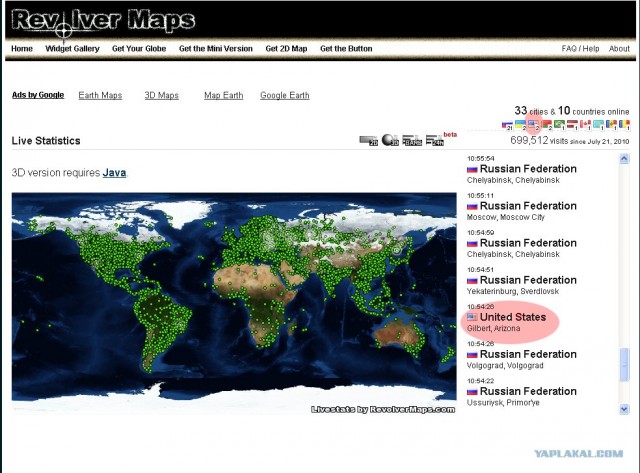Click the flag beside the 10:55:54 Chelyabinsk entry
The image size is (640, 473).
coord(472,169)
